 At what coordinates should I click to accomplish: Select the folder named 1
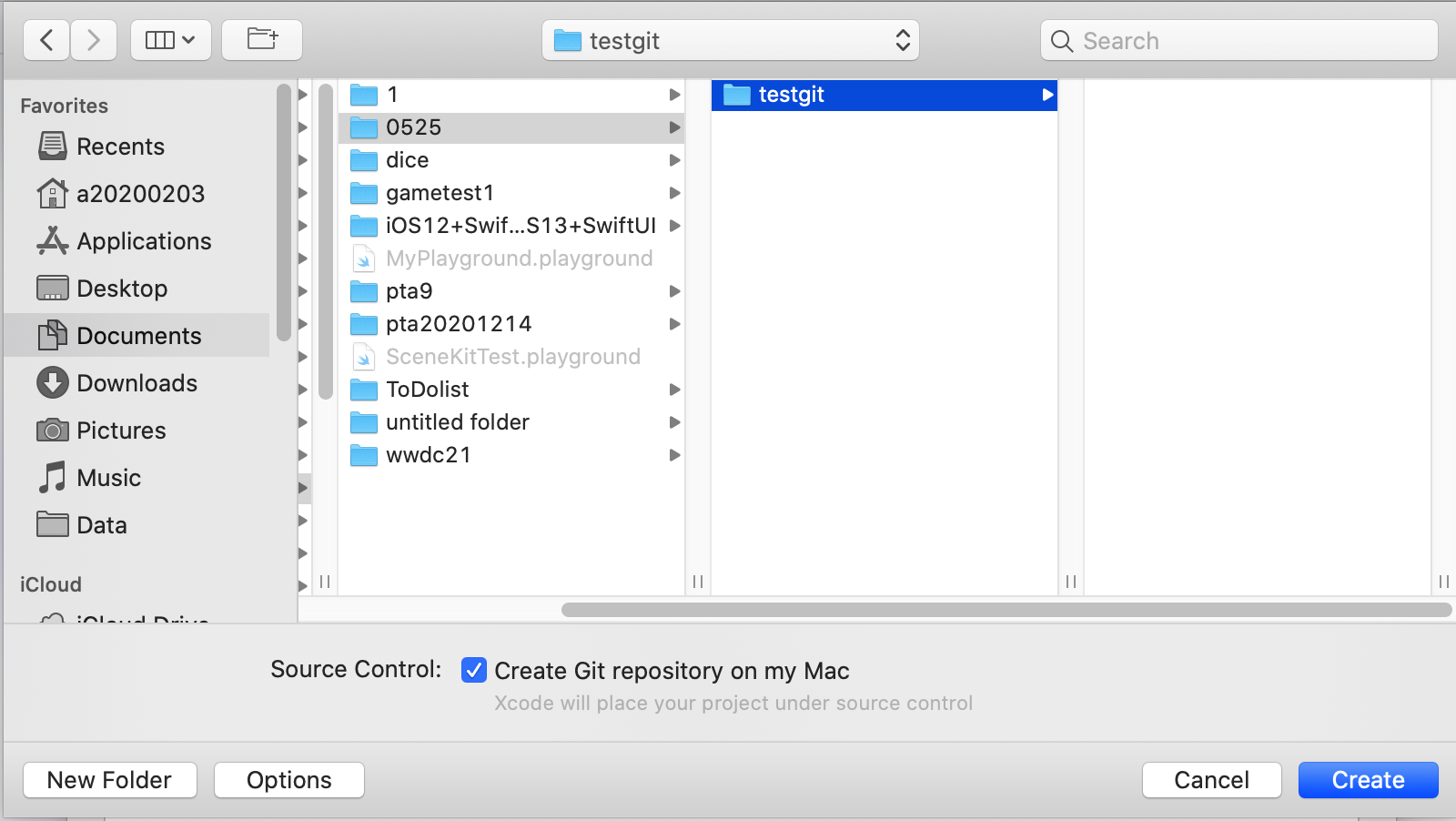pyautogui.click(x=511, y=95)
